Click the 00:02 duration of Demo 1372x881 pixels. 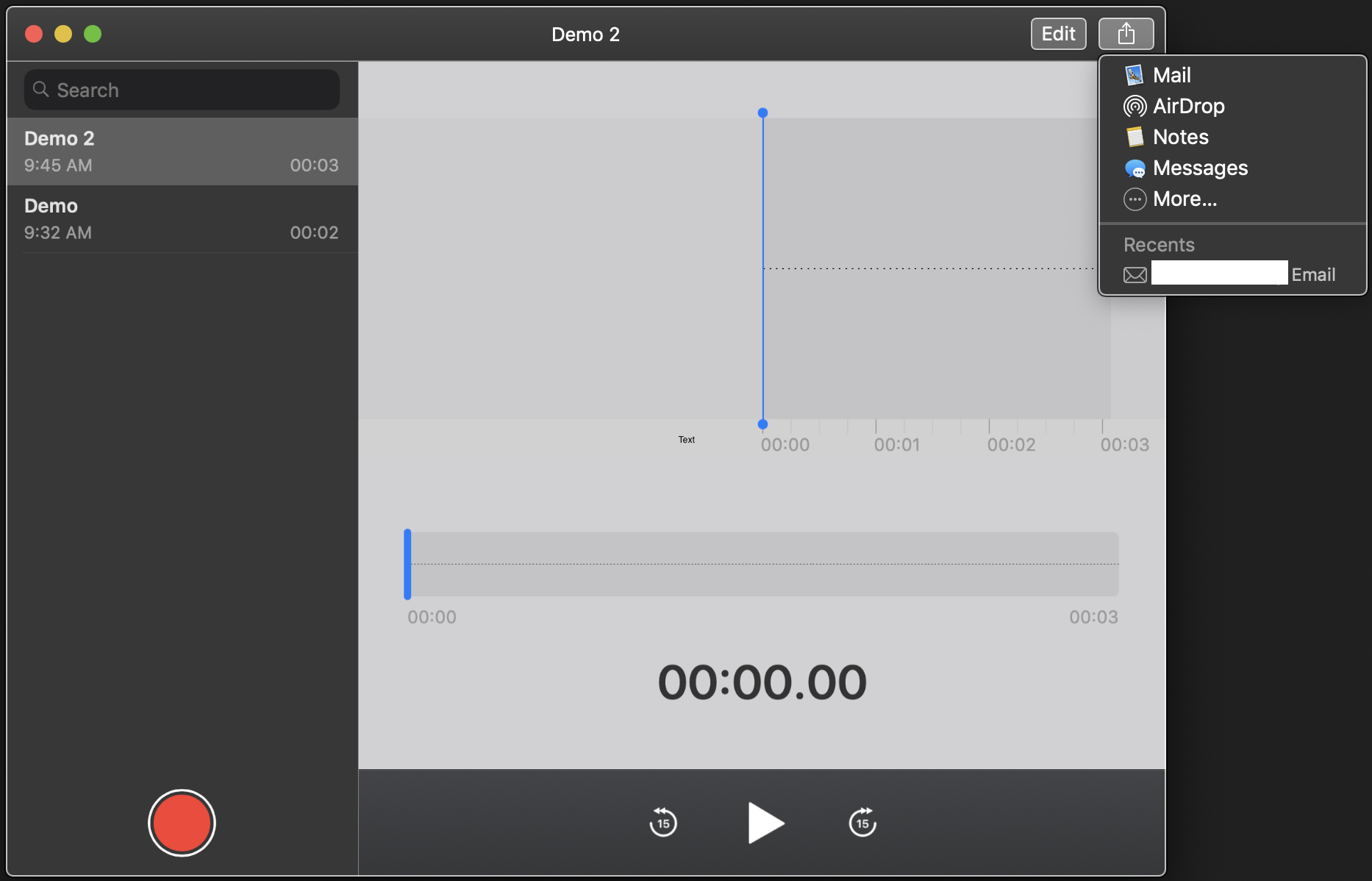pos(314,233)
